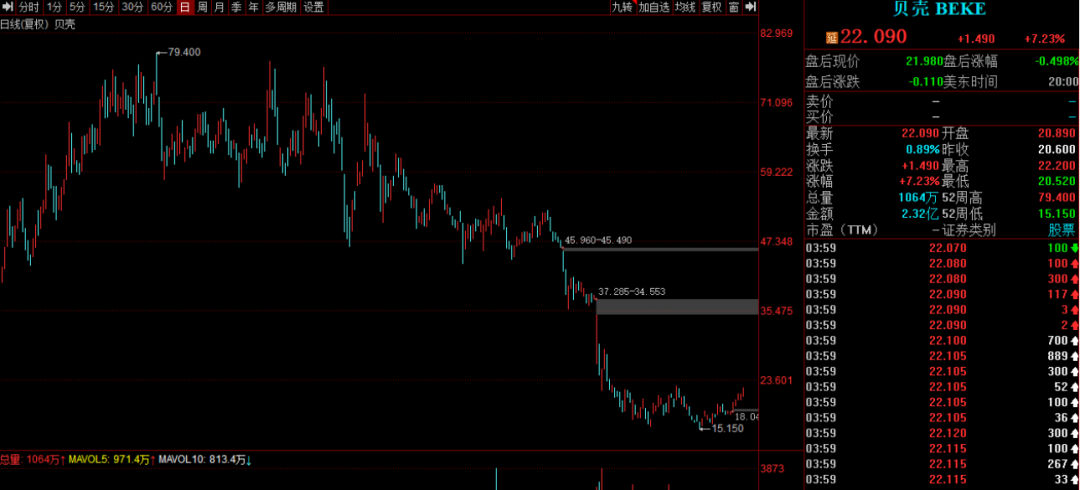1080x490 pixels.
Task: Select the 1分 period tab
Action: (x=54, y=8)
